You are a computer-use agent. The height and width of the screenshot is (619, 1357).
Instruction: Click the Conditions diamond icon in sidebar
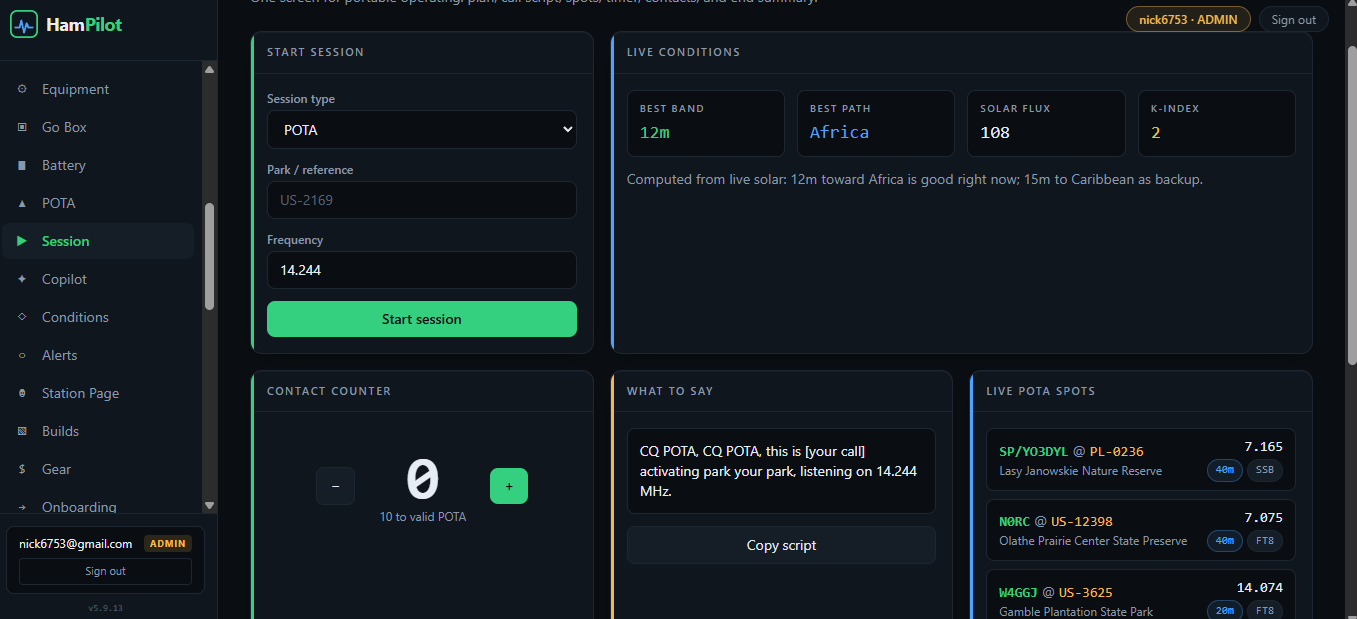tap(22, 317)
